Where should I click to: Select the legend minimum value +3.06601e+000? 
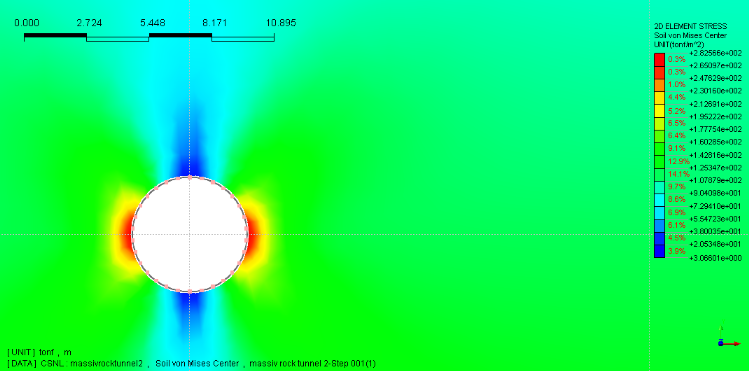(x=716, y=258)
